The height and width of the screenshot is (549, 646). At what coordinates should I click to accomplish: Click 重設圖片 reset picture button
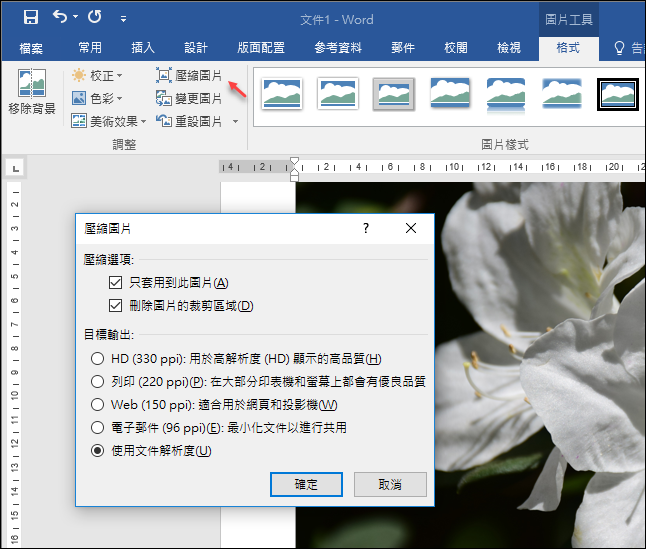point(189,121)
